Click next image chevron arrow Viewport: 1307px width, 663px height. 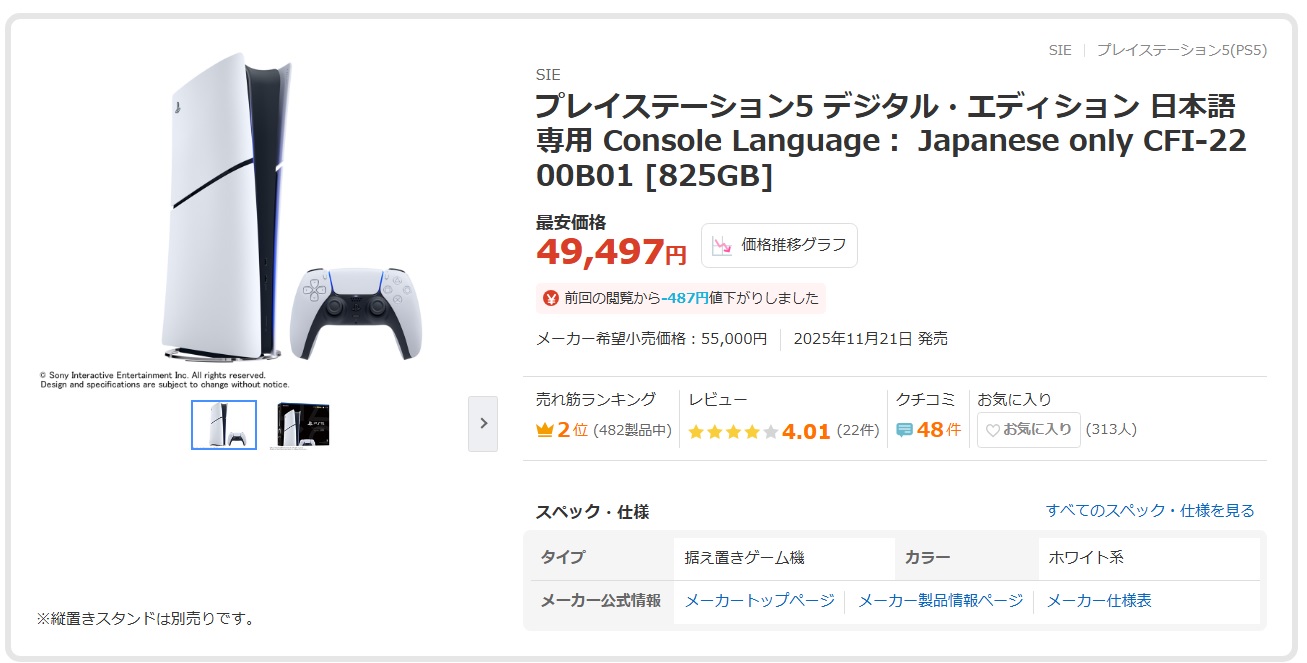[483, 423]
